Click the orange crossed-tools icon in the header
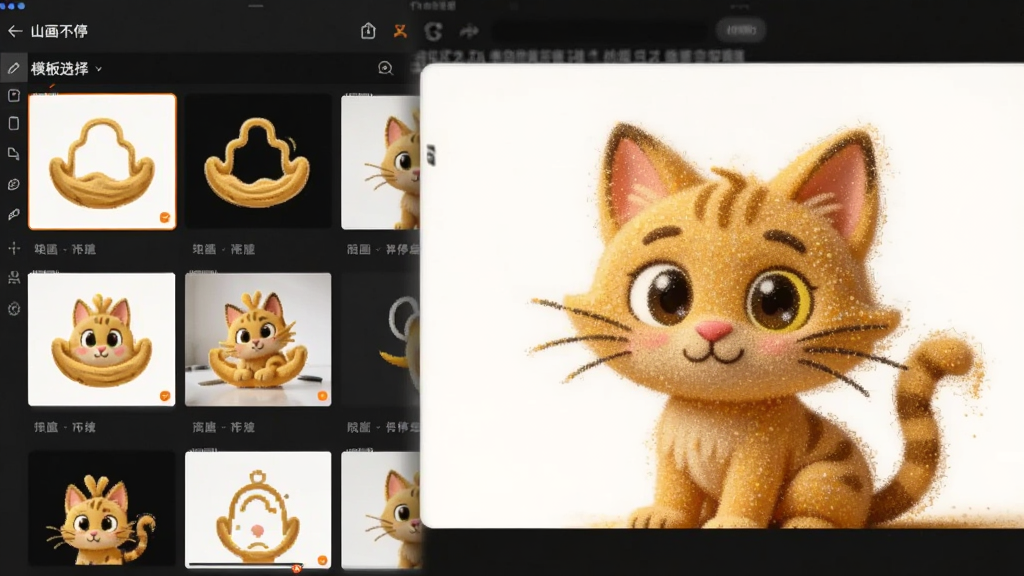Screen dimensions: 1024x576 (x=400, y=31)
